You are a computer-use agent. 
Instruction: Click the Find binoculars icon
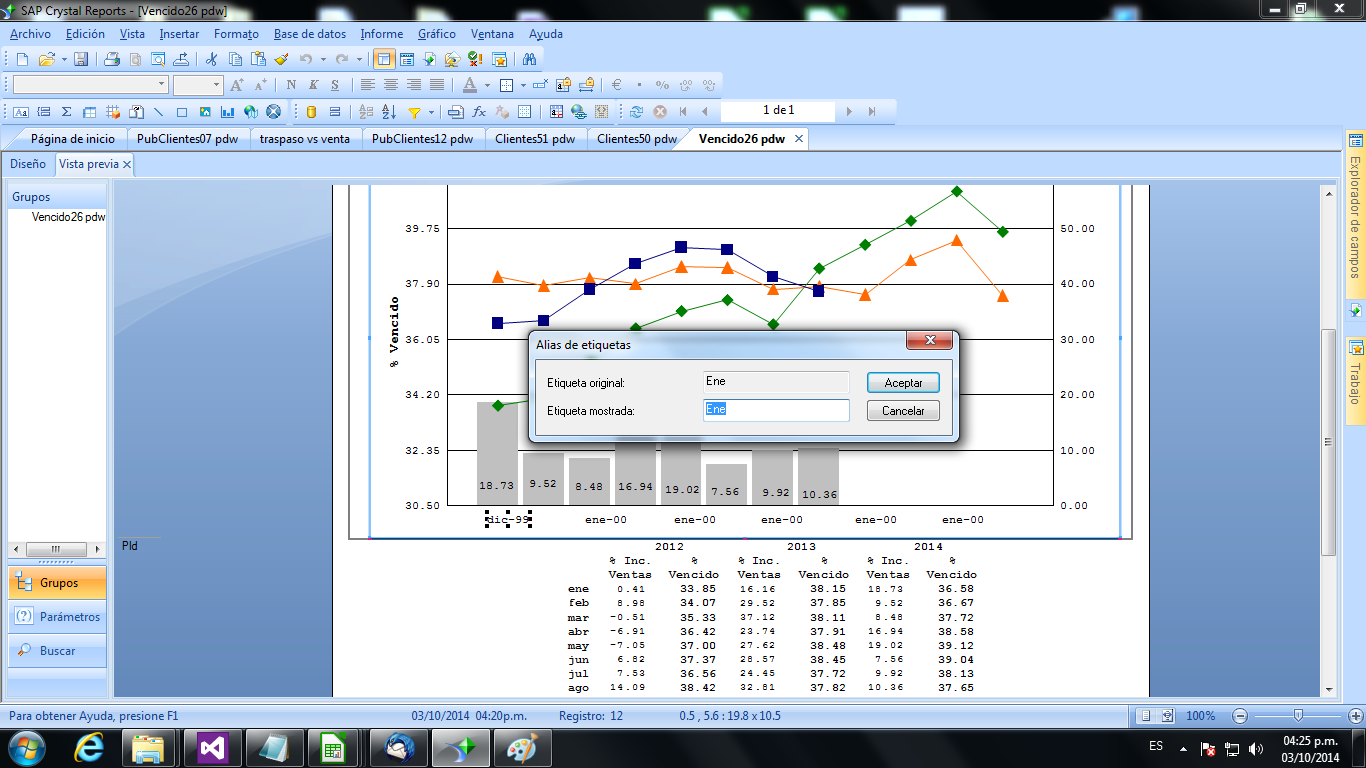(x=529, y=59)
